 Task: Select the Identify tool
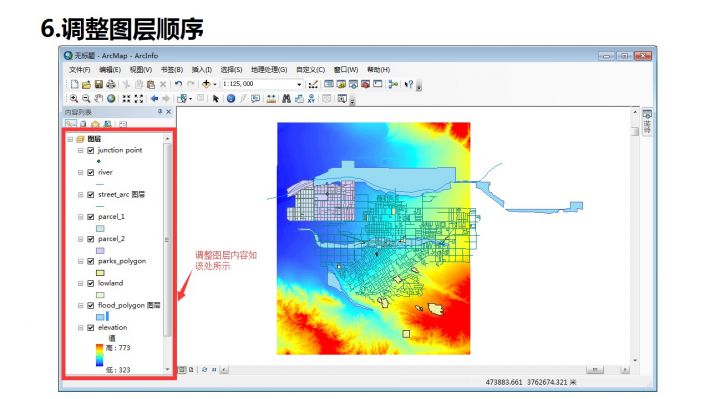pos(231,99)
